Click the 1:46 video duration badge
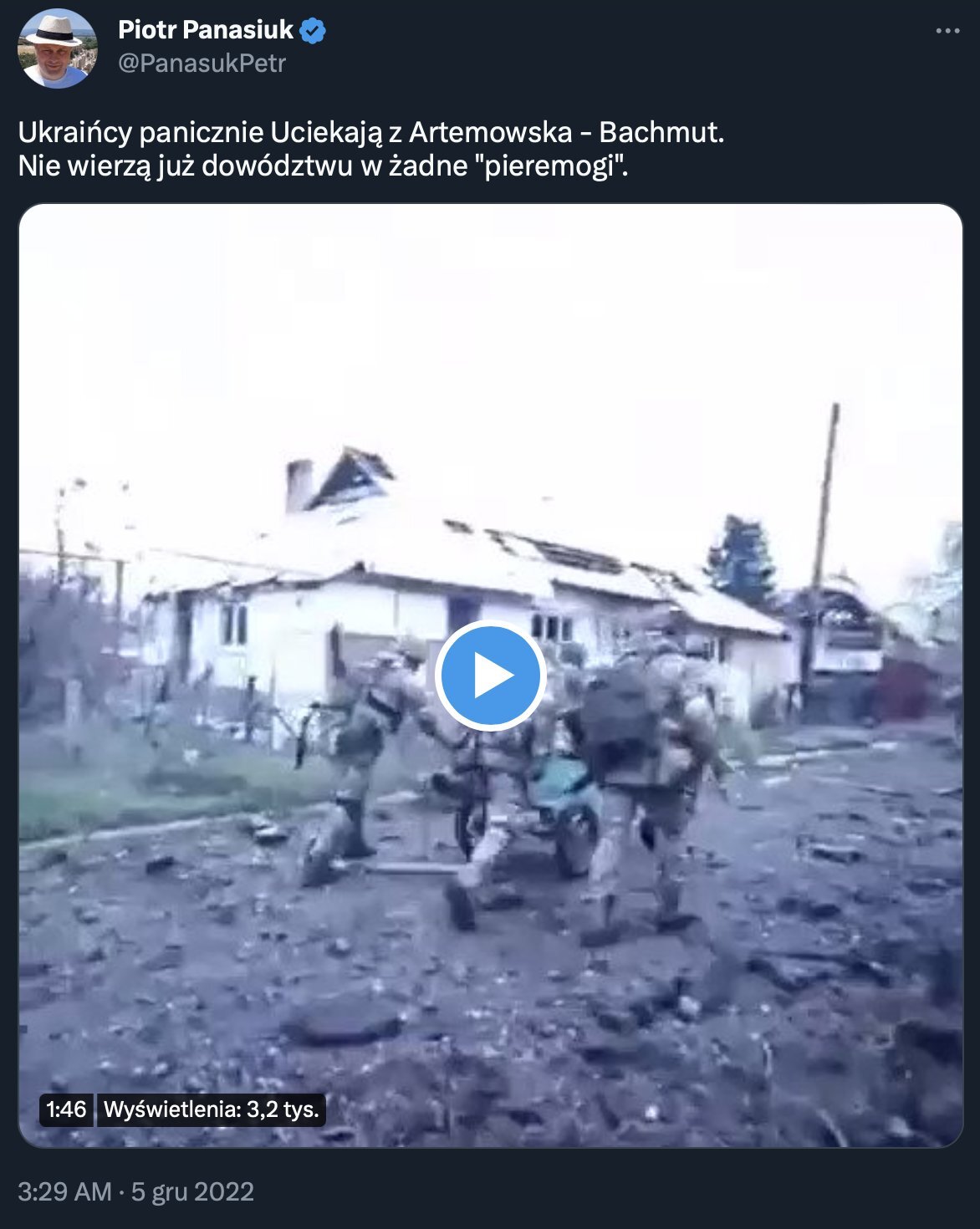 [x=67, y=1109]
